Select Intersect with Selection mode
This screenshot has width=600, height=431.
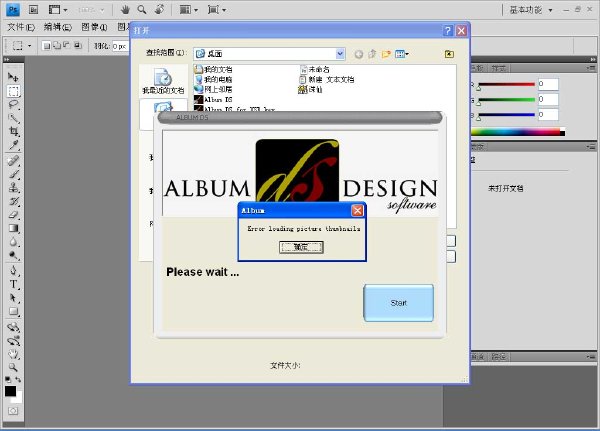78,46
